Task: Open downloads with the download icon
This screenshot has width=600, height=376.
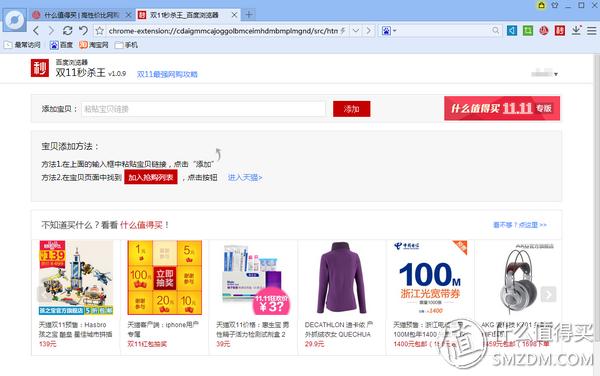Action: (x=576, y=30)
